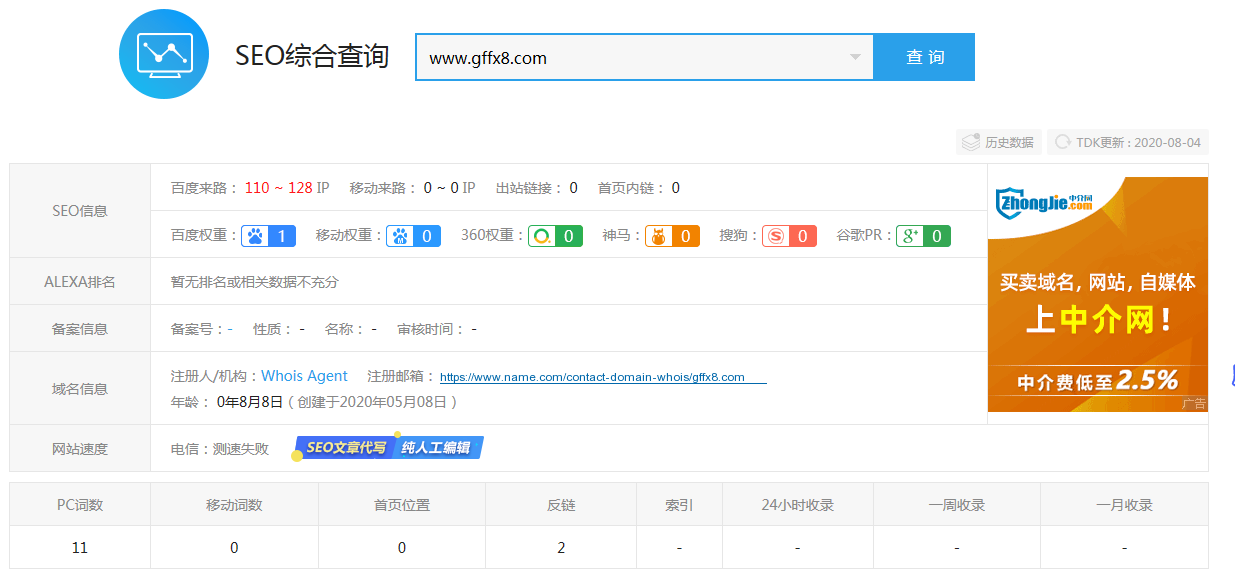1235x573 pixels.
Task: Expand the domain input dropdown arrow
Action: tap(855, 57)
